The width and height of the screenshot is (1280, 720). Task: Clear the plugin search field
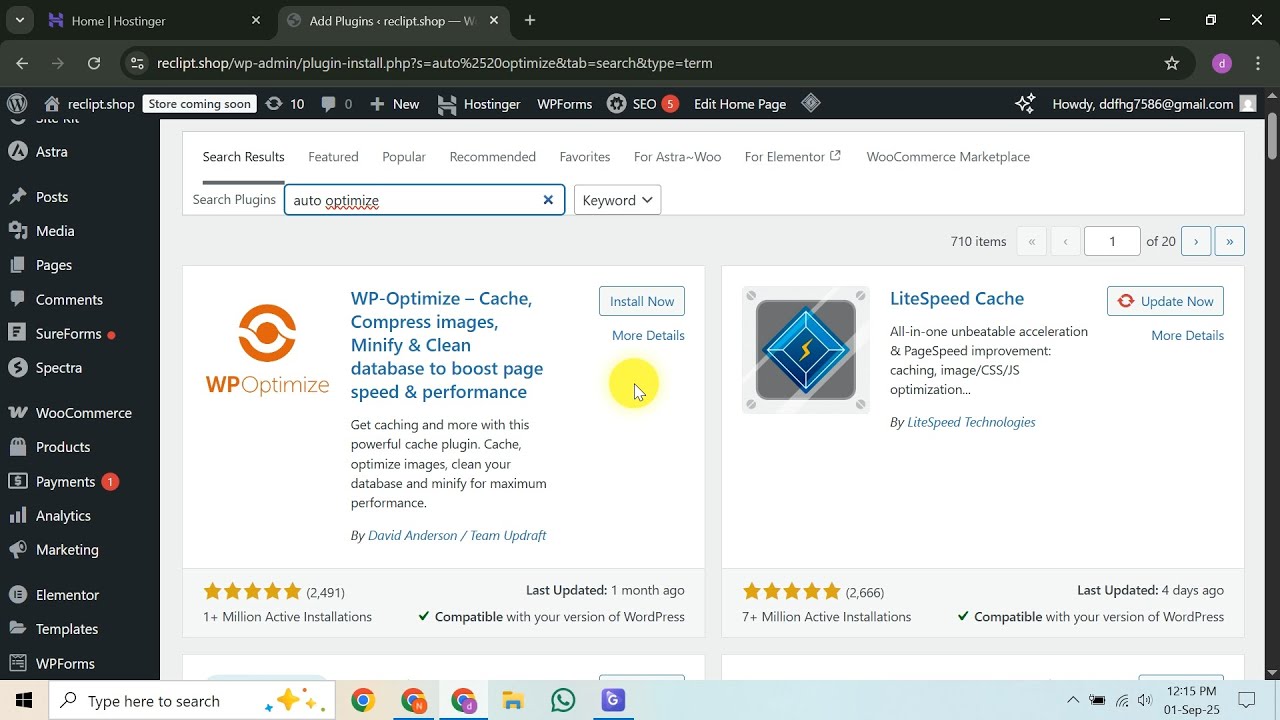pyautogui.click(x=548, y=200)
